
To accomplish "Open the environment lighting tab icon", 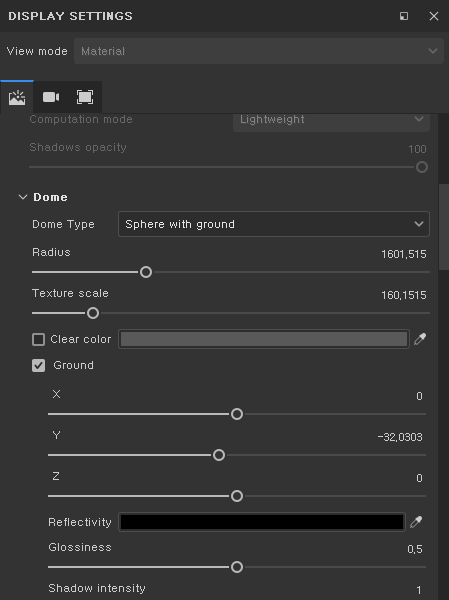I will (17, 98).
